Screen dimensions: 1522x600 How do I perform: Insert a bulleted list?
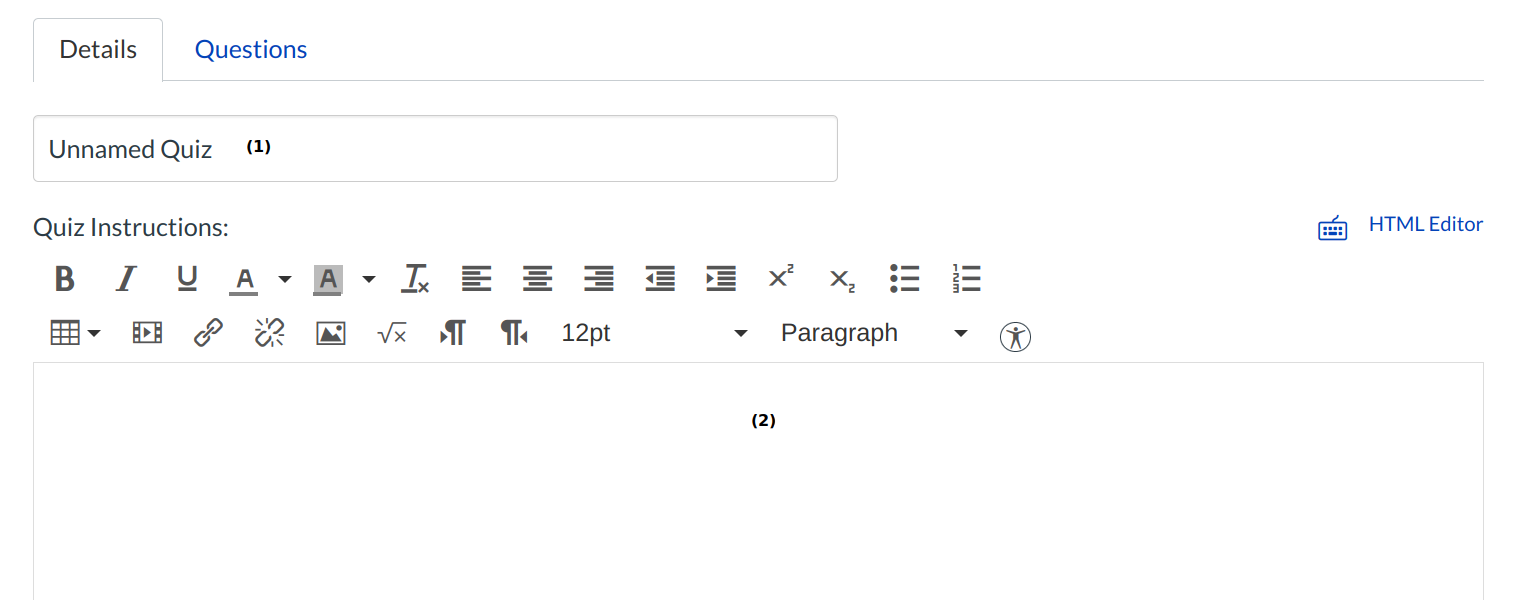point(904,278)
